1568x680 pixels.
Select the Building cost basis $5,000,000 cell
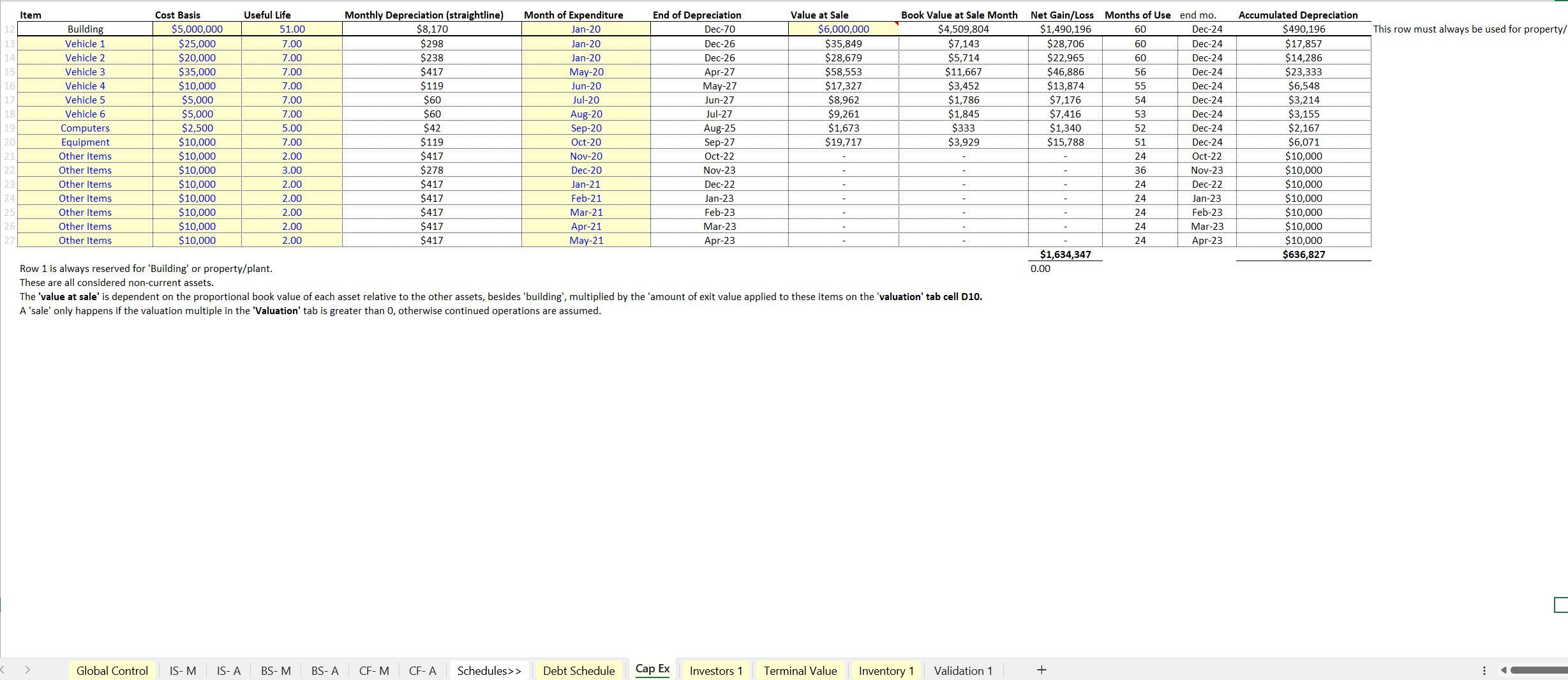[197, 29]
